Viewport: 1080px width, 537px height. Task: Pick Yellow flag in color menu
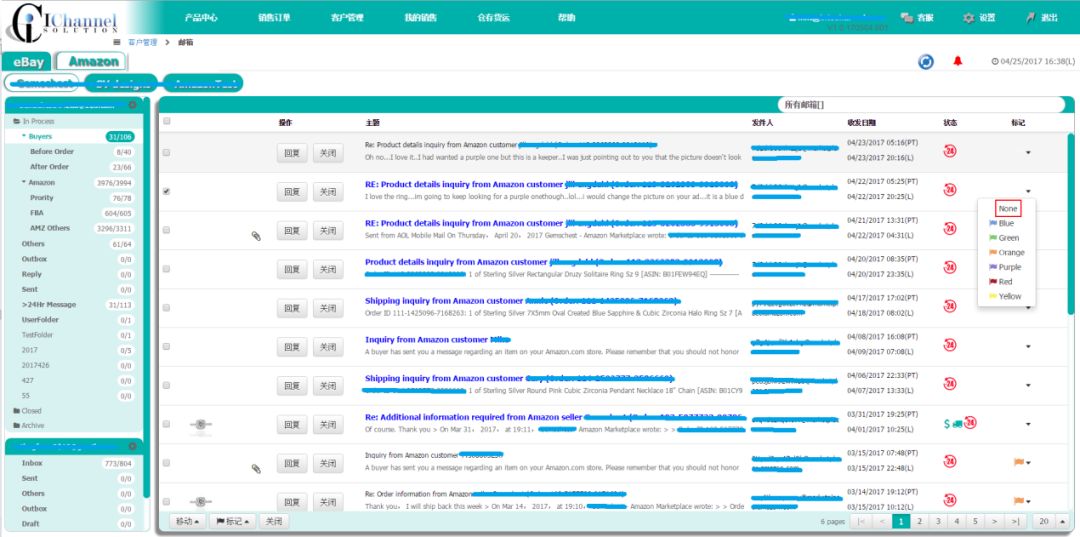[x=1006, y=296]
